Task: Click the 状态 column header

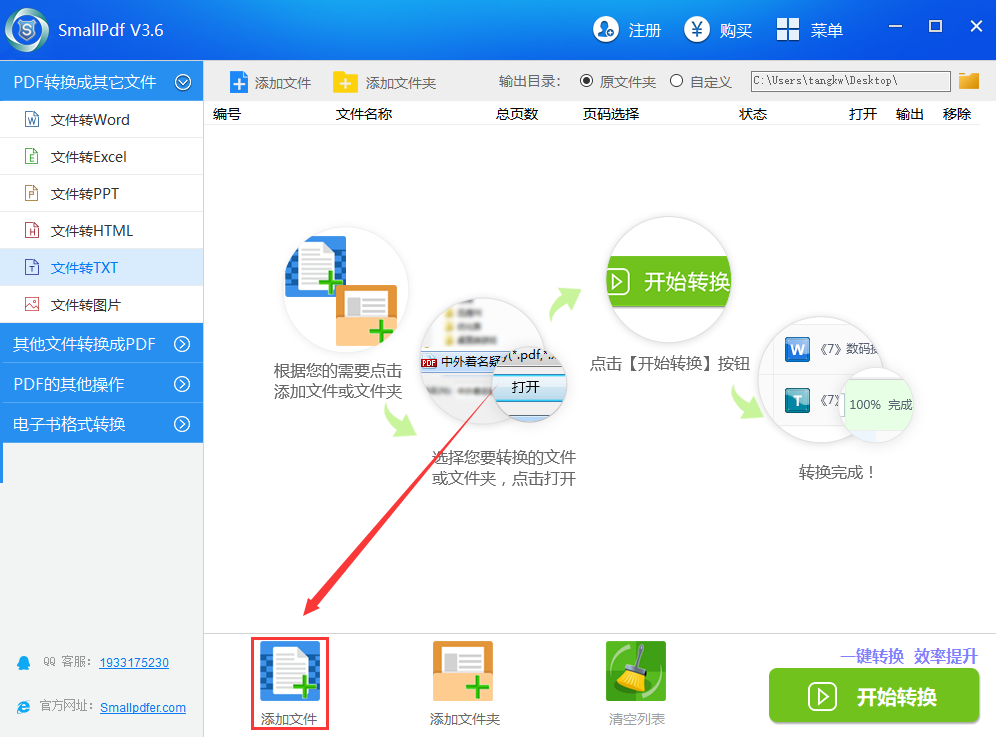Action: pyautogui.click(x=753, y=114)
